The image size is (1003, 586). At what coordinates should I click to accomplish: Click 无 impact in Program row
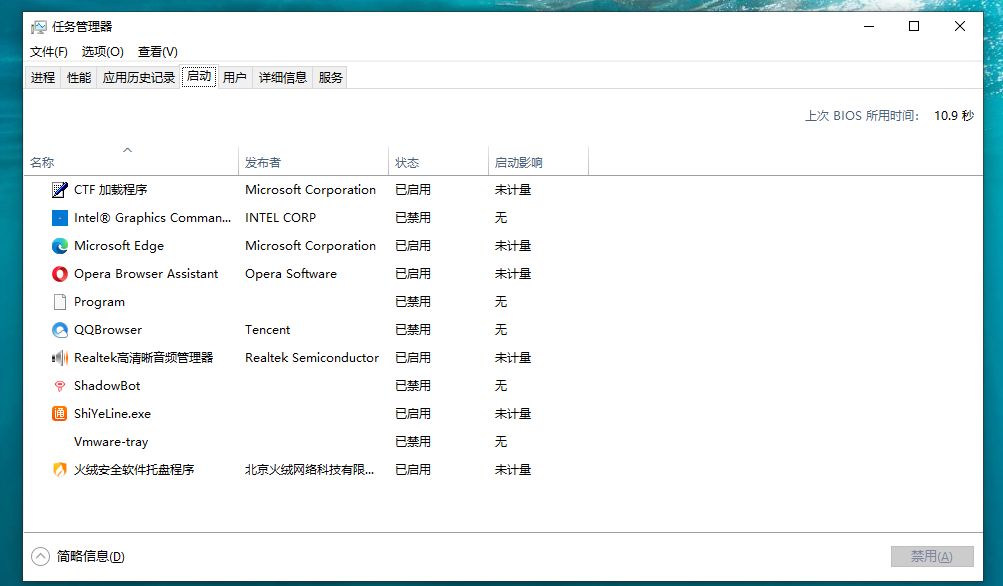coord(501,302)
